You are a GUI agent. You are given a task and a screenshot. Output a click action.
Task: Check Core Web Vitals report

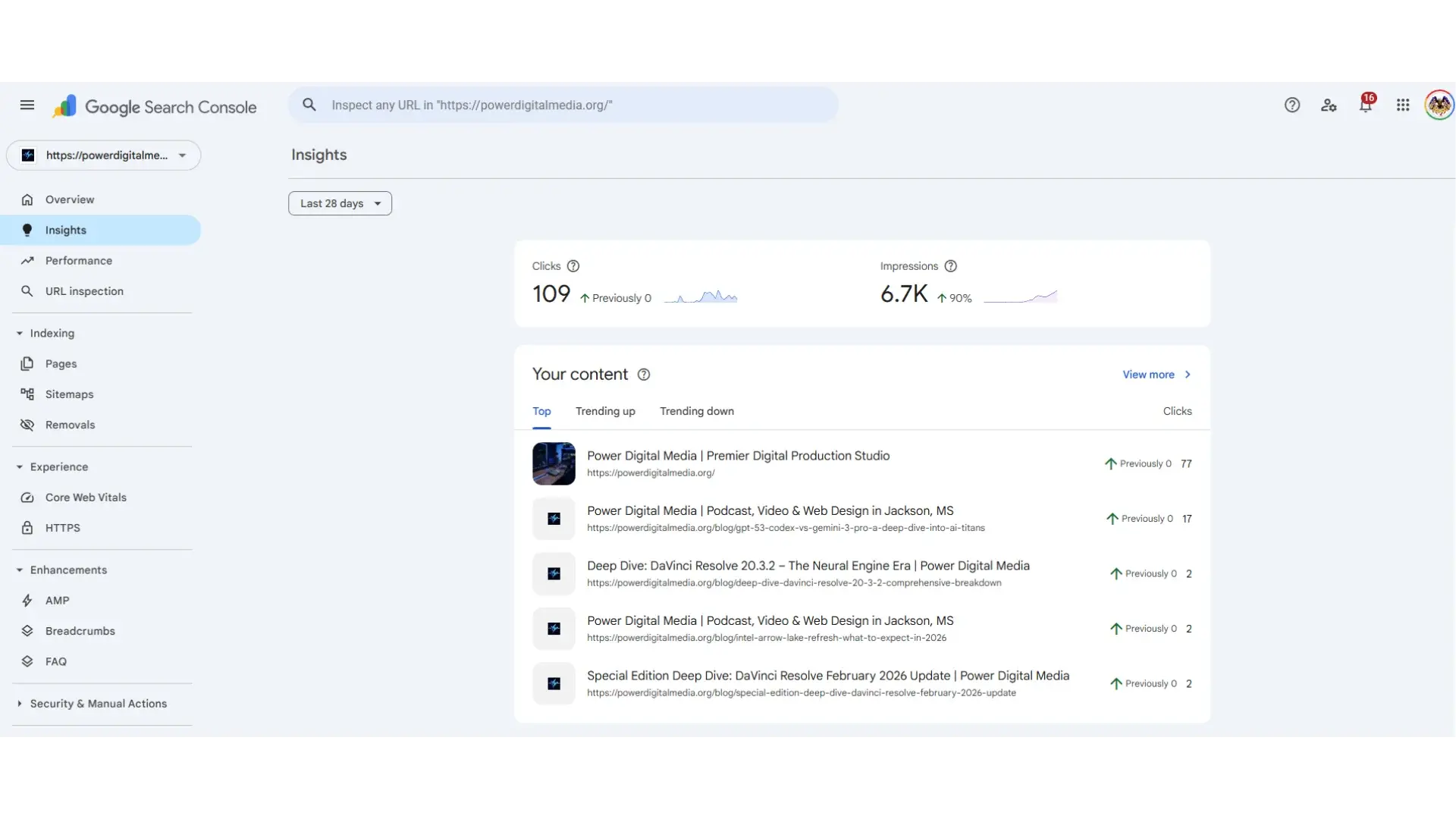click(86, 497)
